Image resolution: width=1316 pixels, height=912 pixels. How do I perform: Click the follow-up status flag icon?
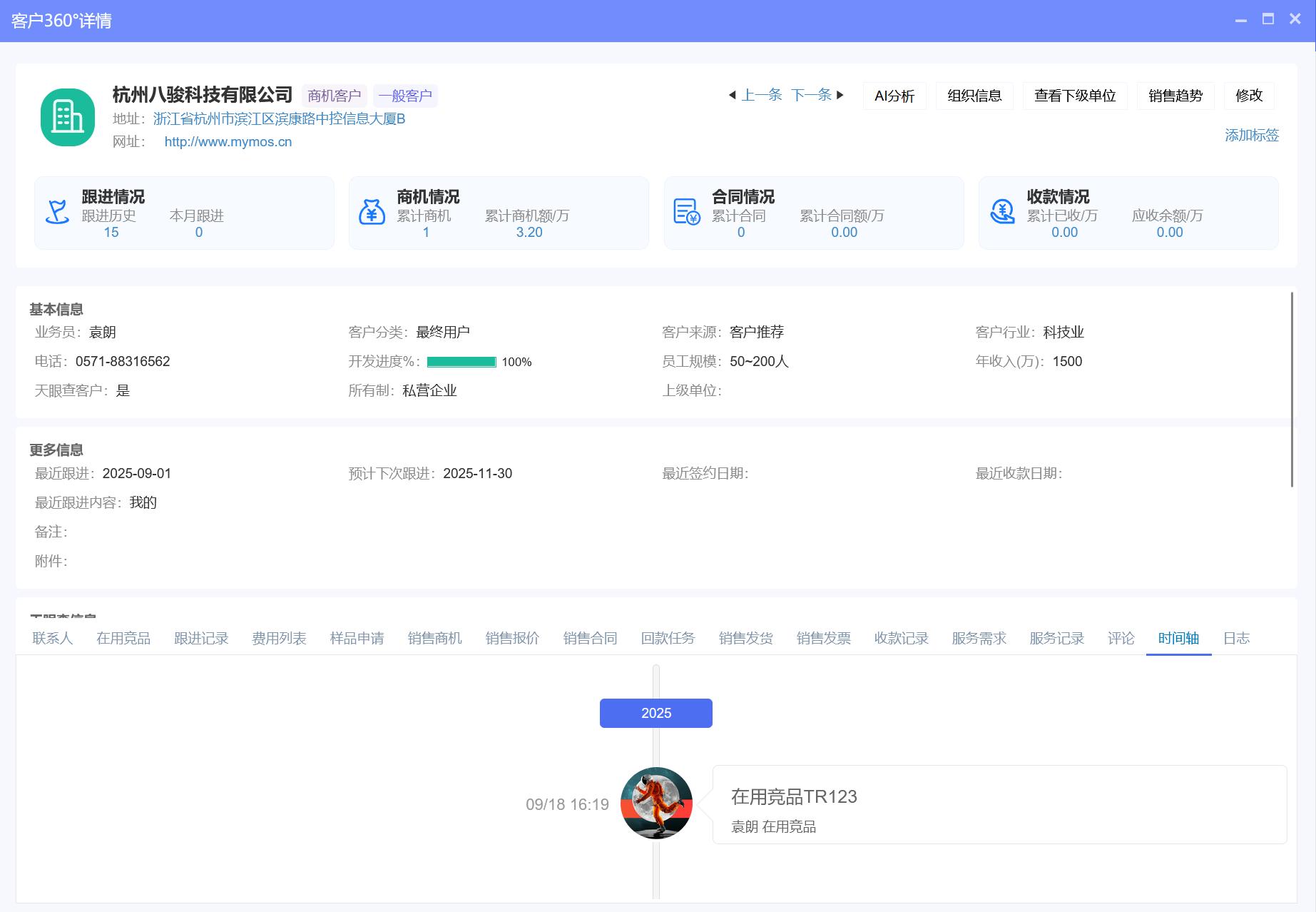coord(57,212)
